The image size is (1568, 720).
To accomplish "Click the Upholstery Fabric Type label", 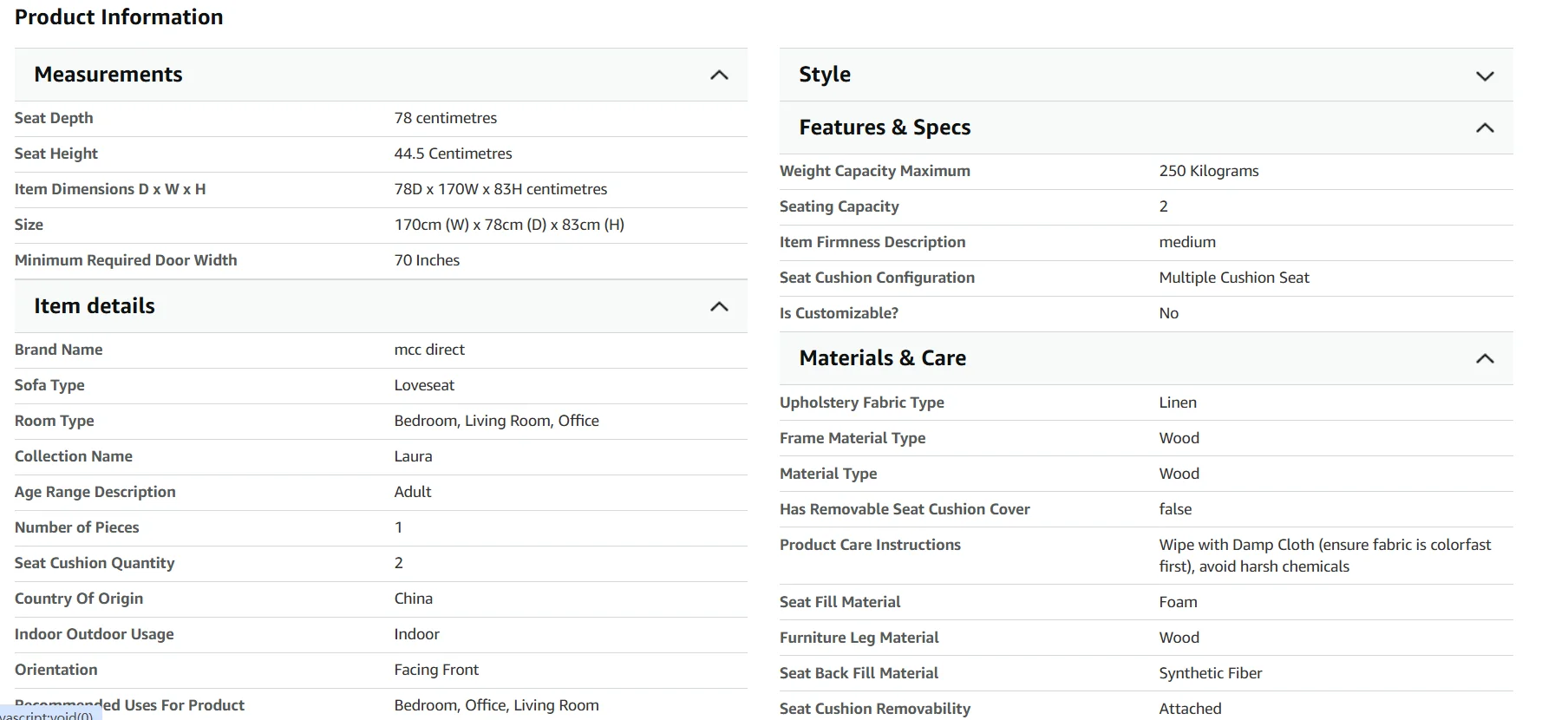I will (x=861, y=403).
